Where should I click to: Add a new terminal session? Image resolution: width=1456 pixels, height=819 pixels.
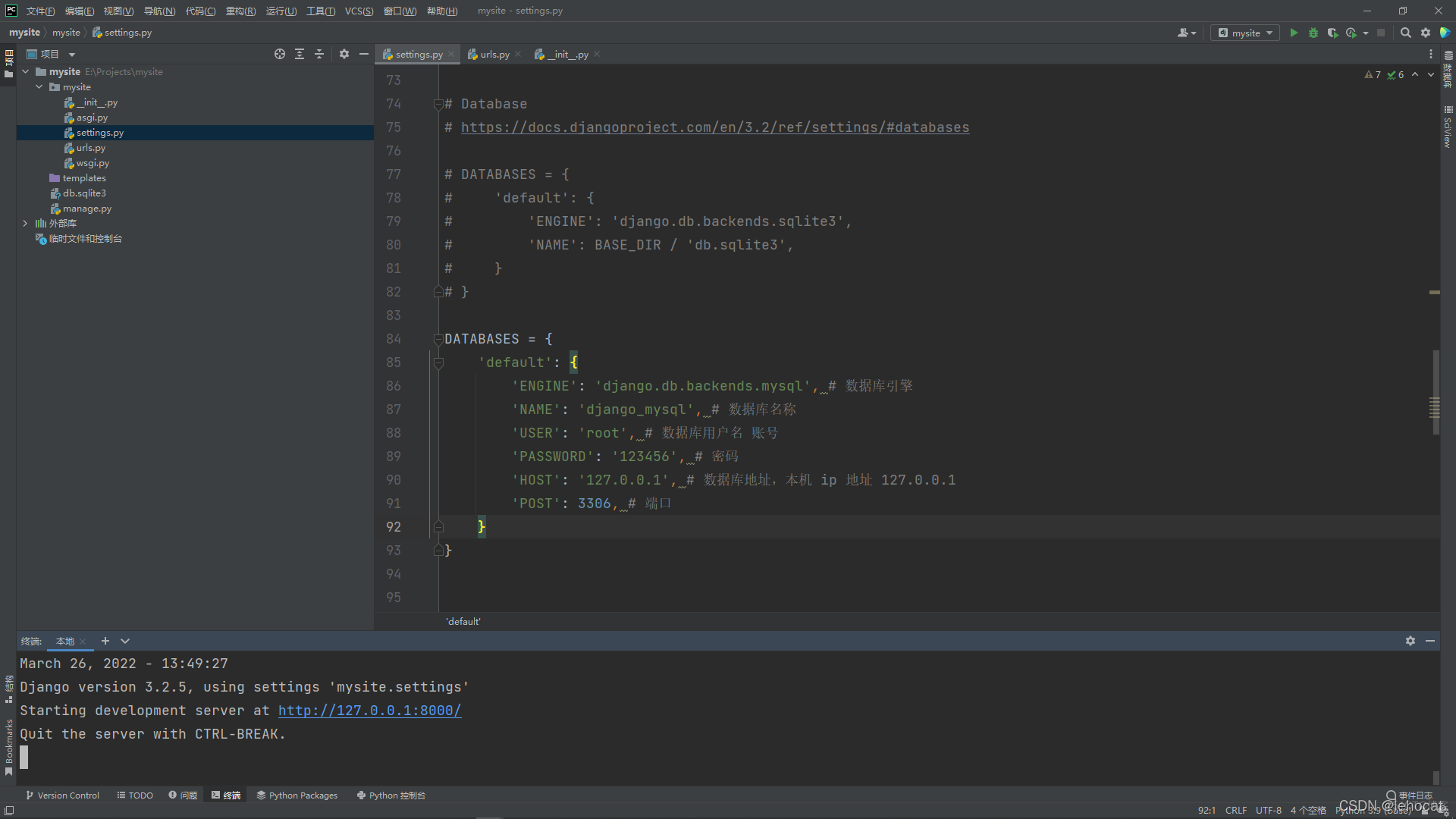click(105, 641)
